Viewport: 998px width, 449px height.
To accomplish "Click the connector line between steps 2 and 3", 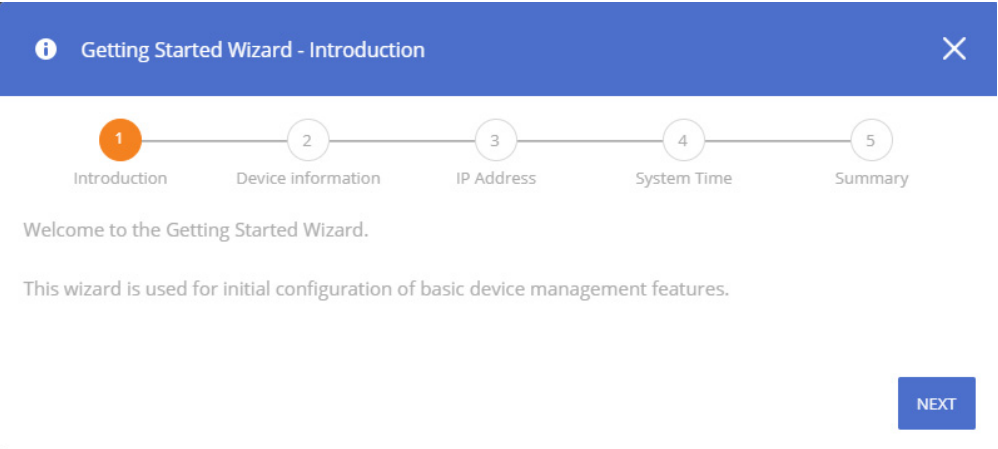I will pos(402,141).
